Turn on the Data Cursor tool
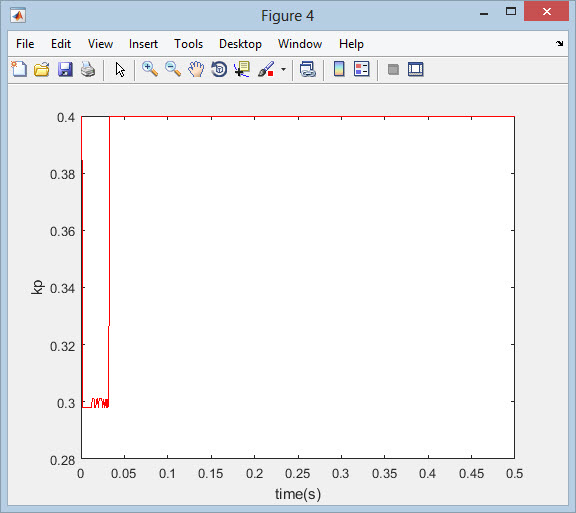 242,69
